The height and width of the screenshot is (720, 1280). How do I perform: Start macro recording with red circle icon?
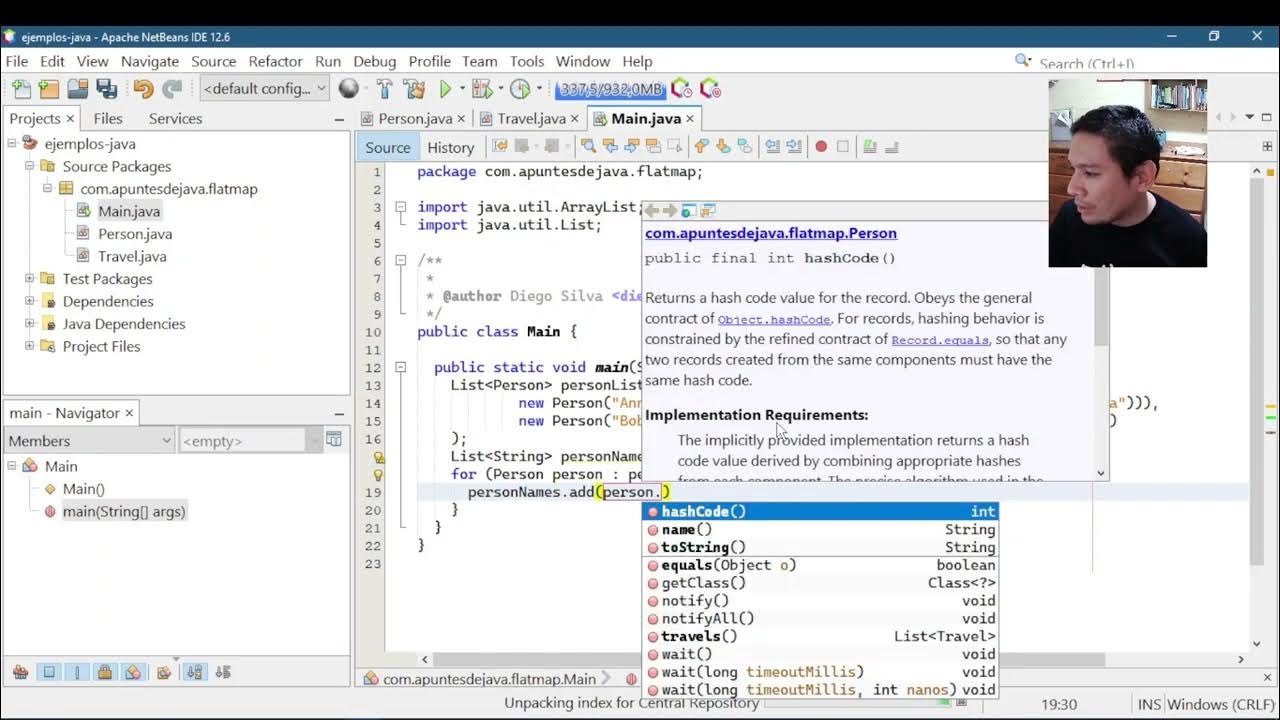coord(821,147)
